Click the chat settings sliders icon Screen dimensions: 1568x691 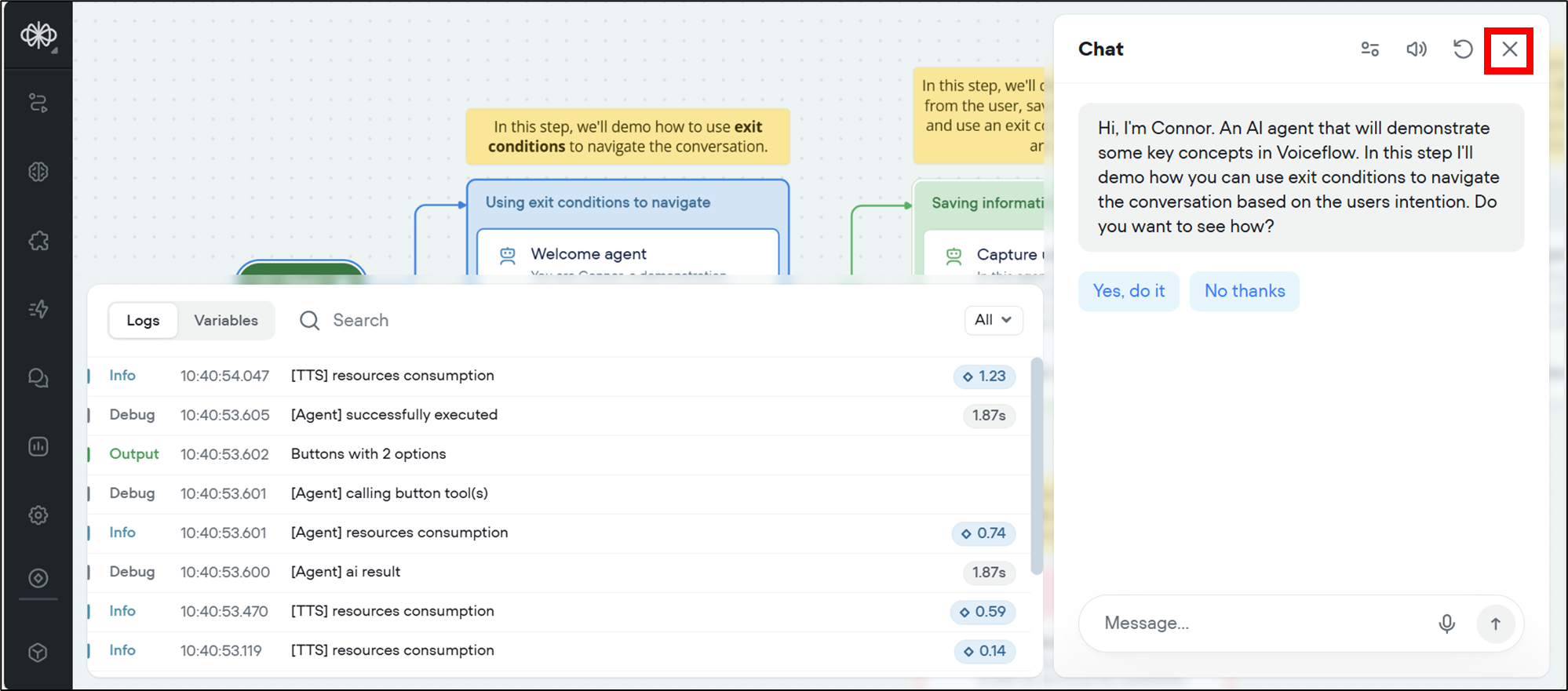(x=1369, y=49)
